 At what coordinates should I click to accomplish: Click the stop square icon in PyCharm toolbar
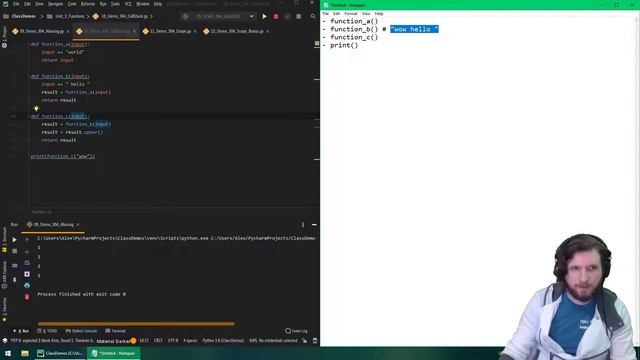[299, 16]
